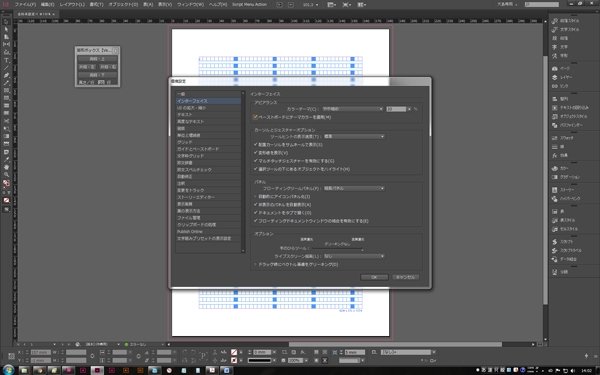This screenshot has width=600, height=375.
Task: Toggle 自動的にアイコンパネル化 checkbox
Action: [256, 196]
